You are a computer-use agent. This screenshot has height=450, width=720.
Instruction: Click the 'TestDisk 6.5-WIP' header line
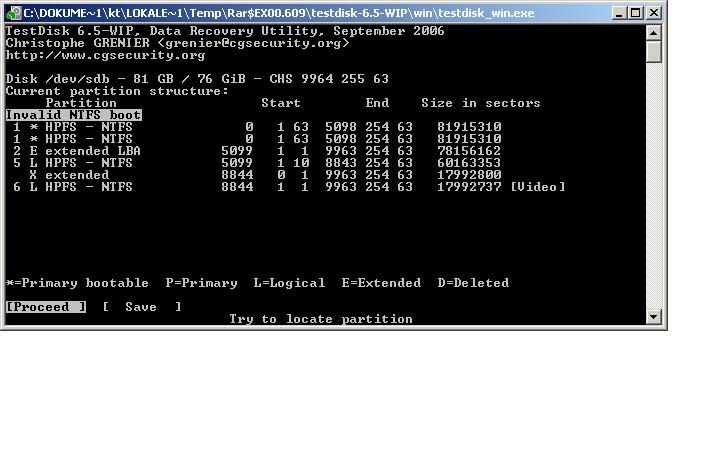[x=225, y=31]
